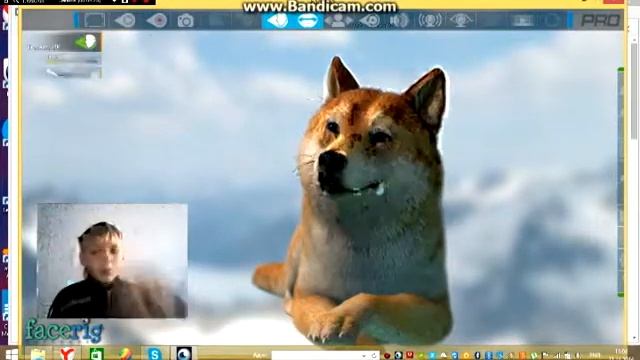
Task: Expand the taskbar address bar dropdown arrow
Action: (364, 356)
